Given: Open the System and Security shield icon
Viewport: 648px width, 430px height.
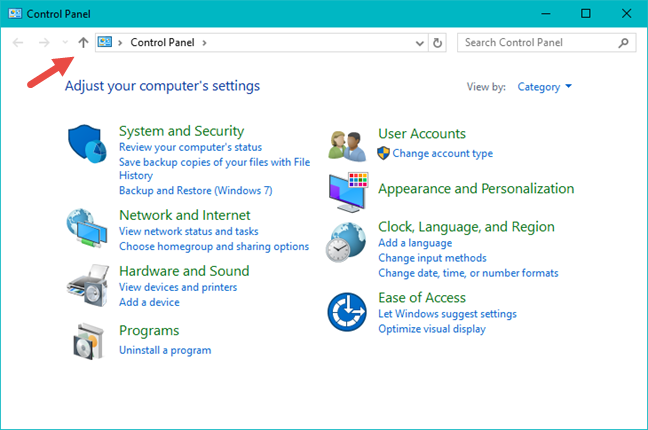Looking at the screenshot, I should [x=89, y=146].
